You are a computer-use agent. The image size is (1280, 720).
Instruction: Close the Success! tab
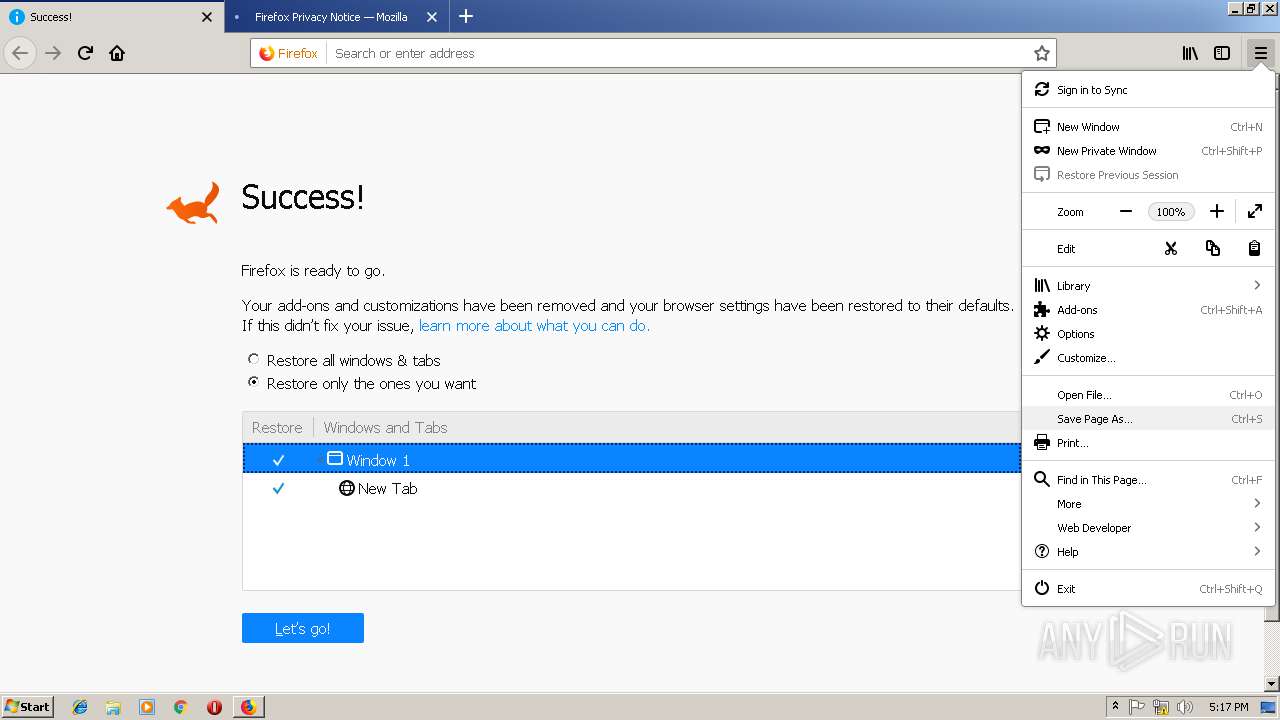[x=207, y=17]
